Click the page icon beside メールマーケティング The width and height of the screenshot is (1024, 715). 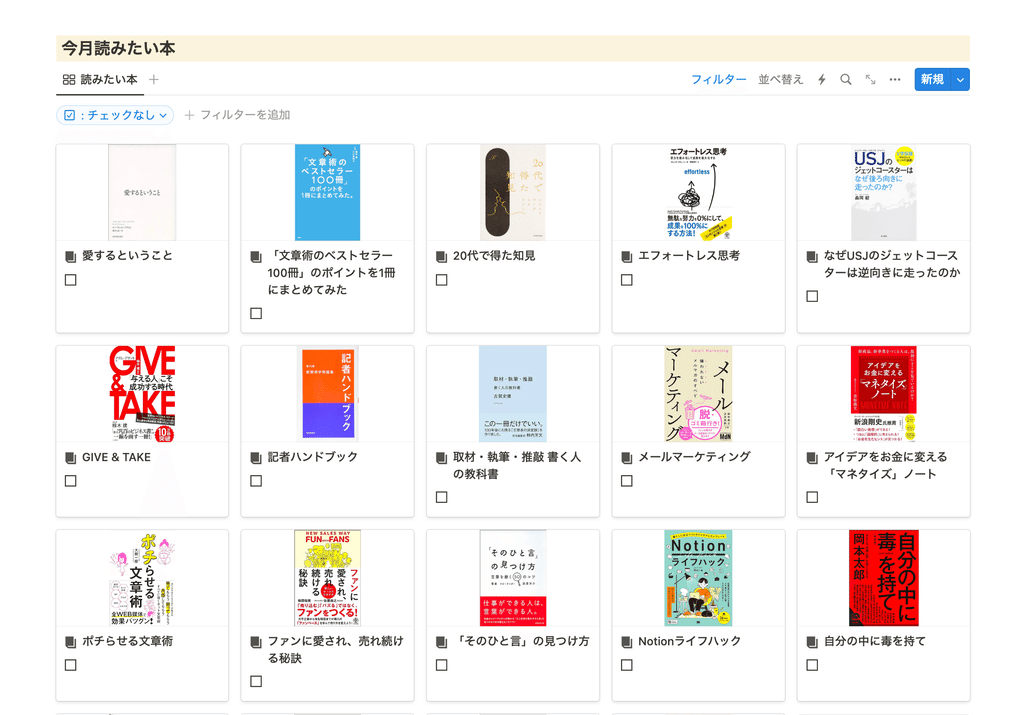point(627,458)
